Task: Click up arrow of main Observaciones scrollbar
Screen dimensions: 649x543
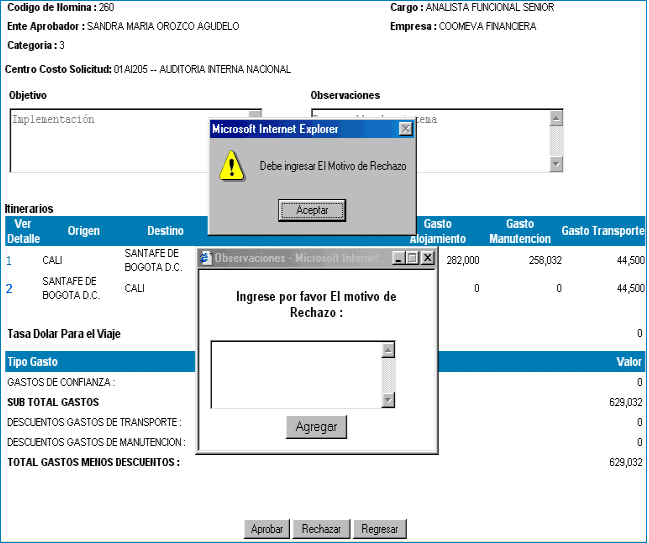Action: (556, 117)
